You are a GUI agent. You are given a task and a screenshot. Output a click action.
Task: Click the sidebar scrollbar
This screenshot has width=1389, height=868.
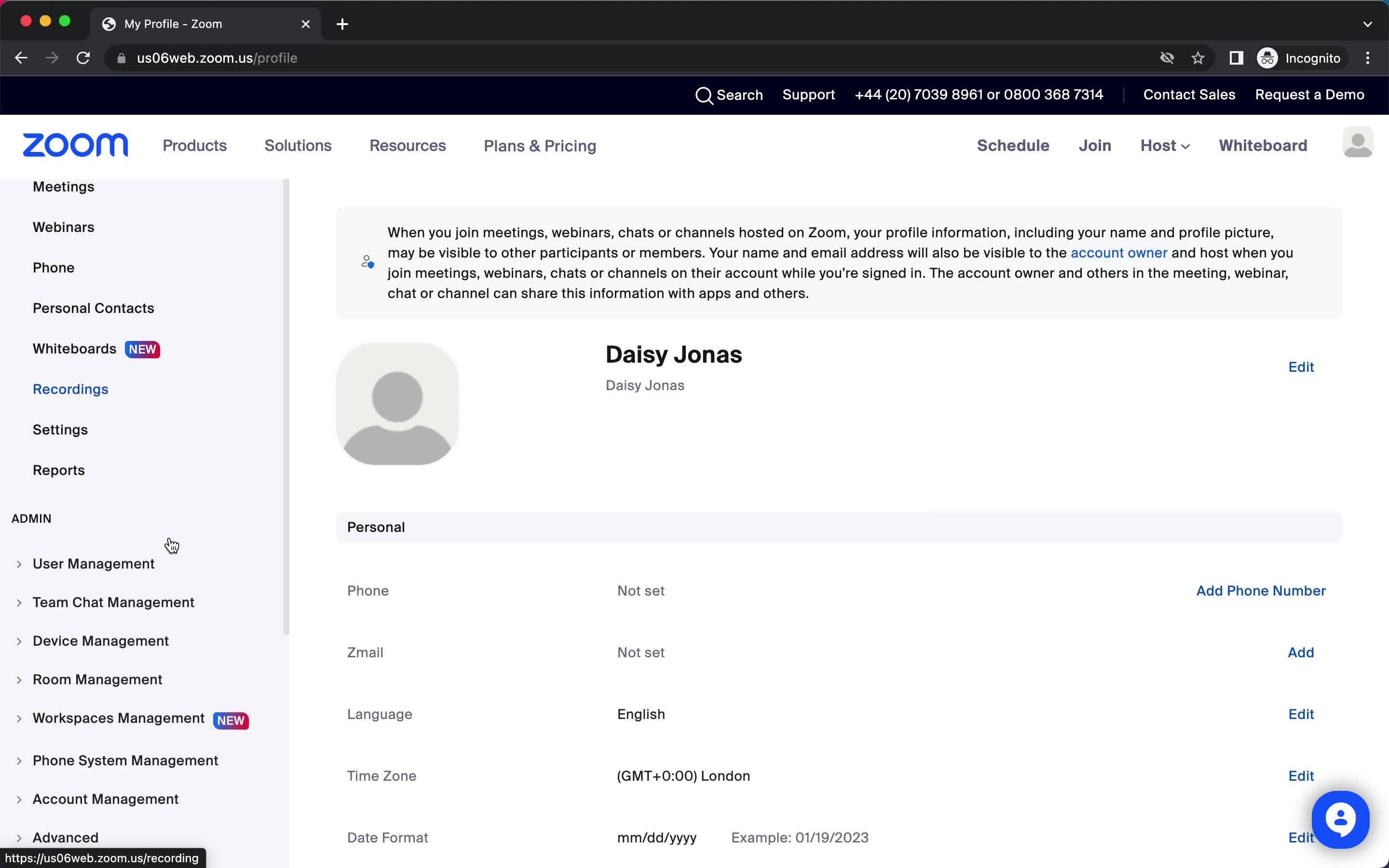[286, 407]
